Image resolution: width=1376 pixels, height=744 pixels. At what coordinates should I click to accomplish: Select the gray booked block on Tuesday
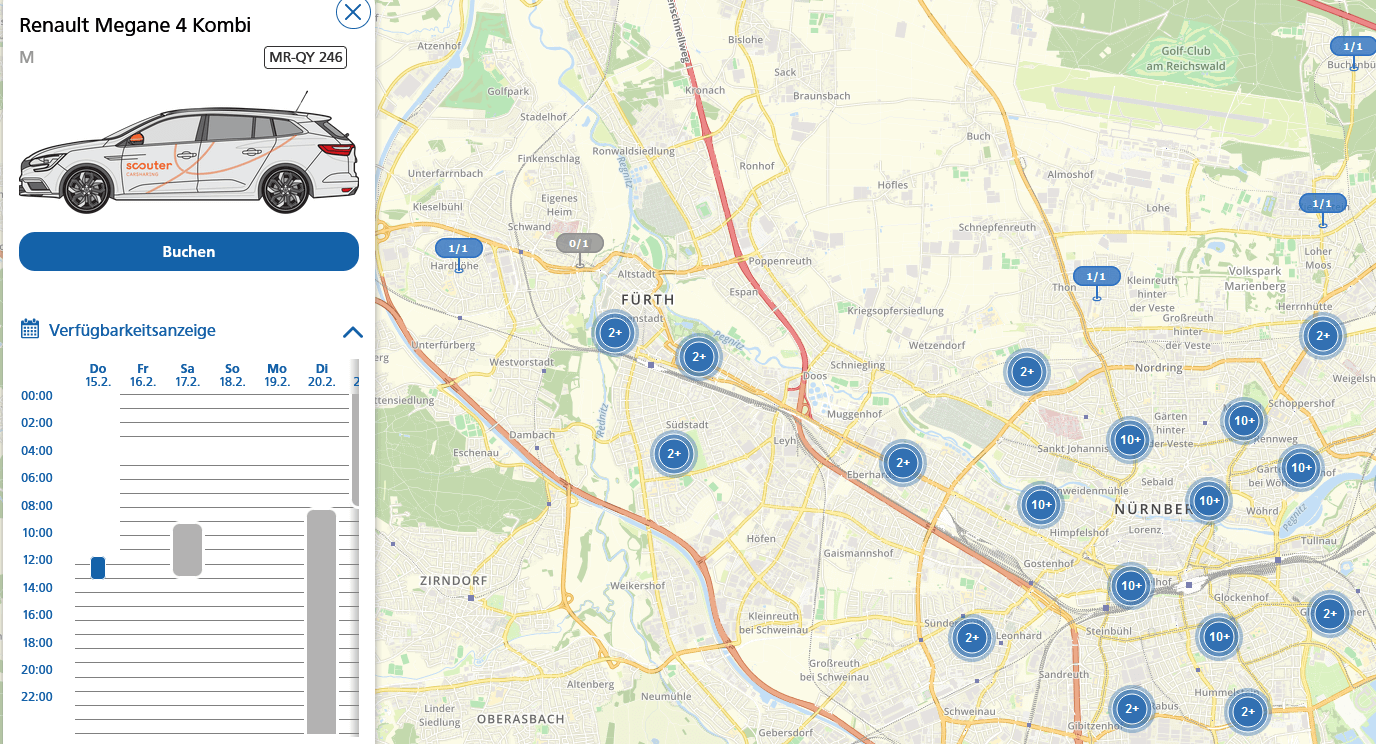[321, 622]
